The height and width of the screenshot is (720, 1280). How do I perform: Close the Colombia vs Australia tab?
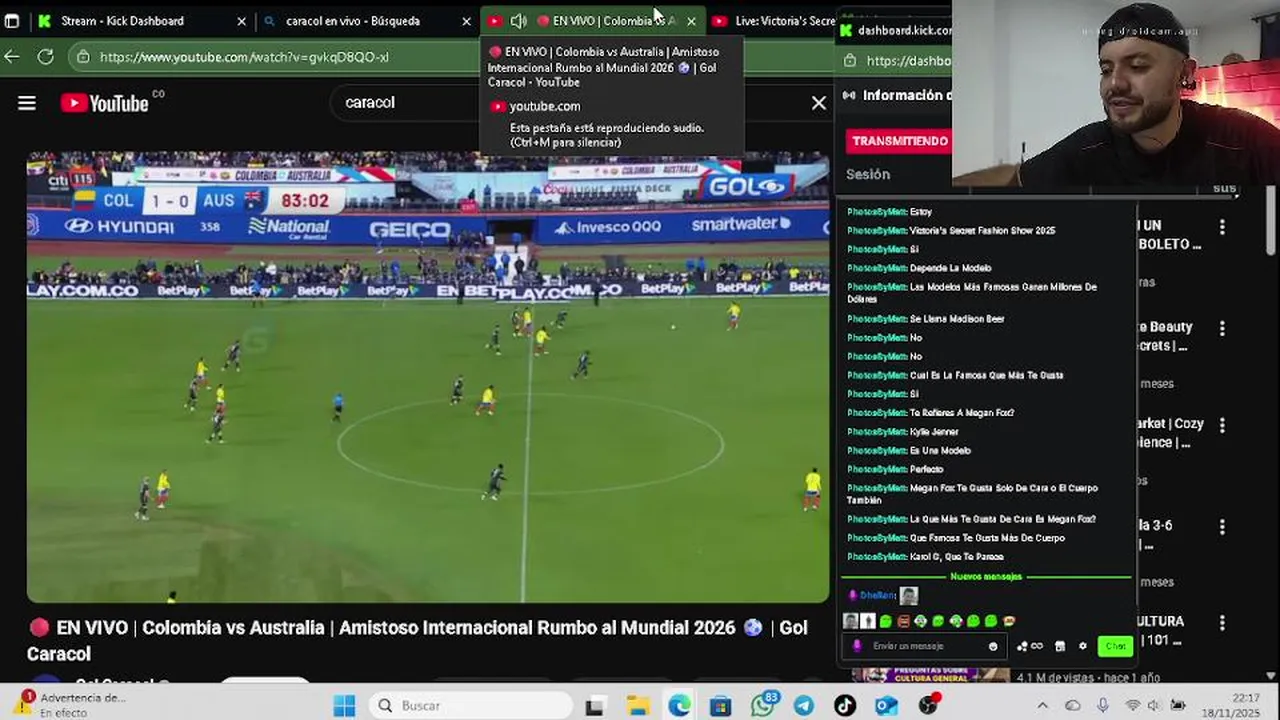coord(691,21)
